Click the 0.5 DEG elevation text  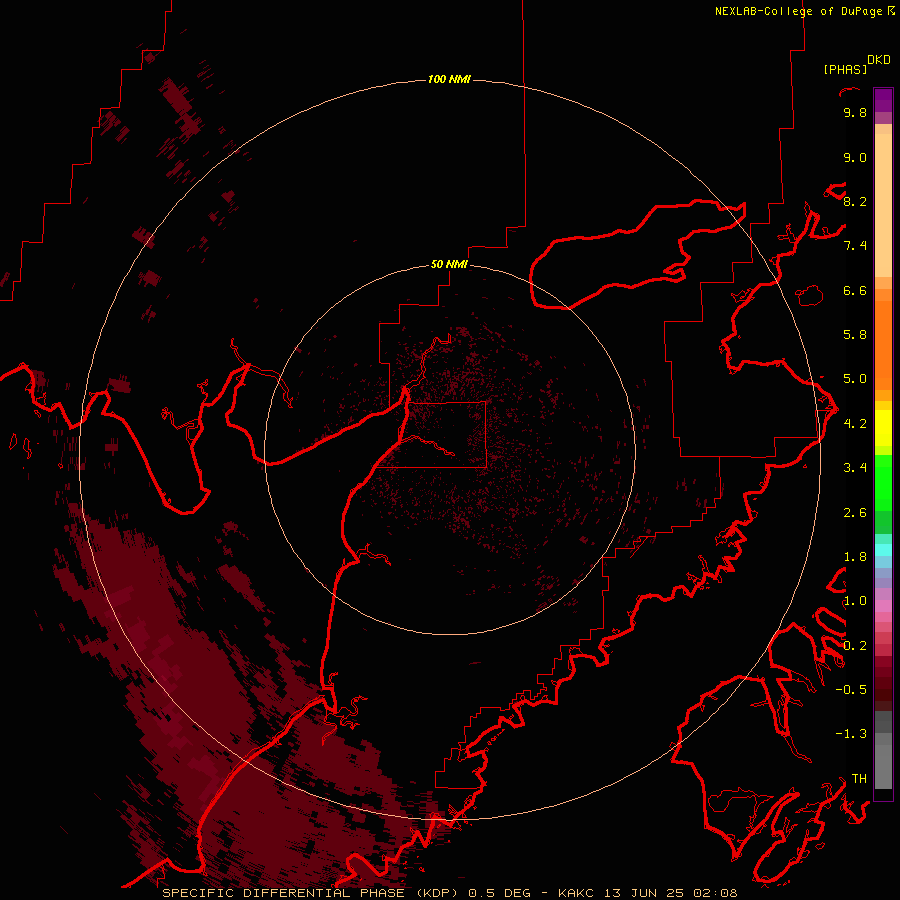point(499,893)
